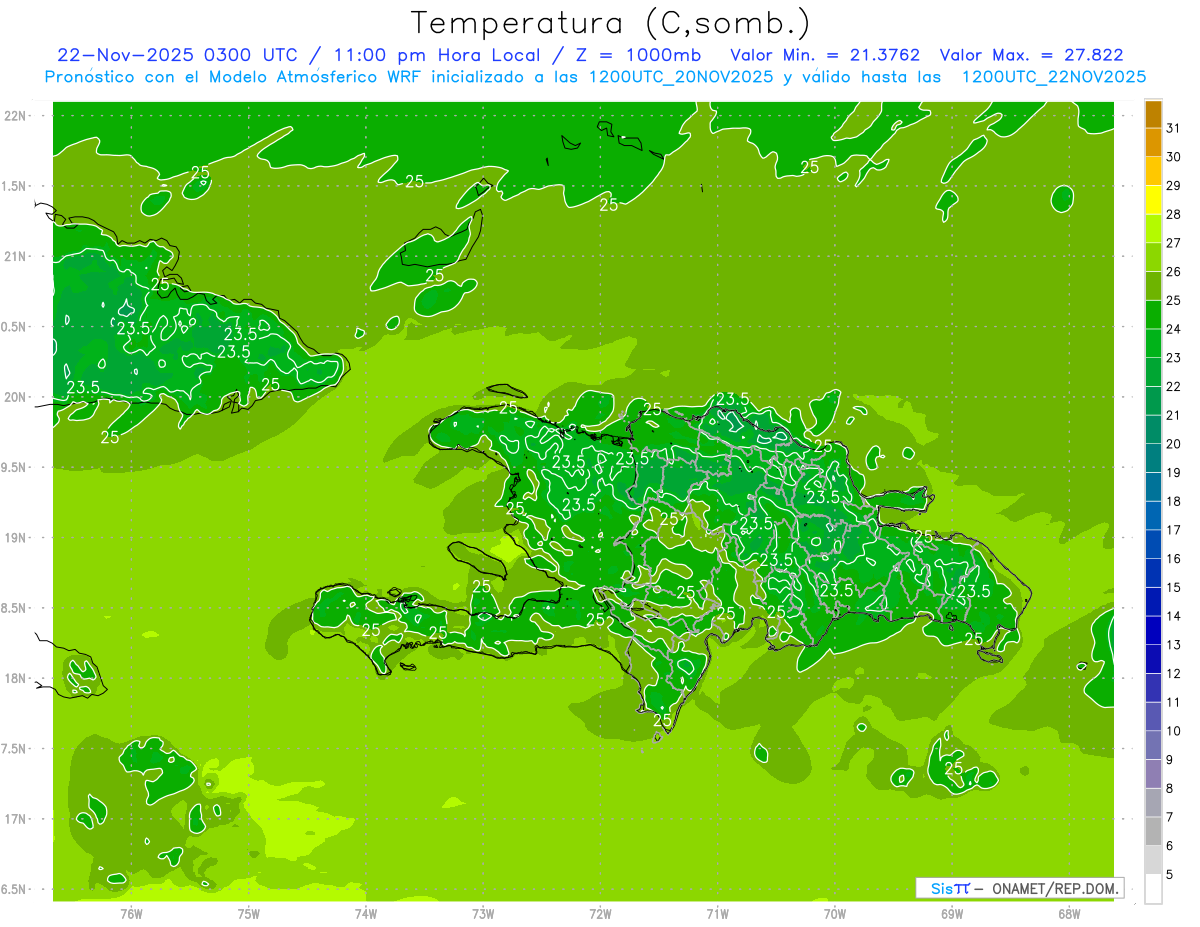
Task: Select "Valor Max. = 27.822" in header
Action: [1031, 55]
